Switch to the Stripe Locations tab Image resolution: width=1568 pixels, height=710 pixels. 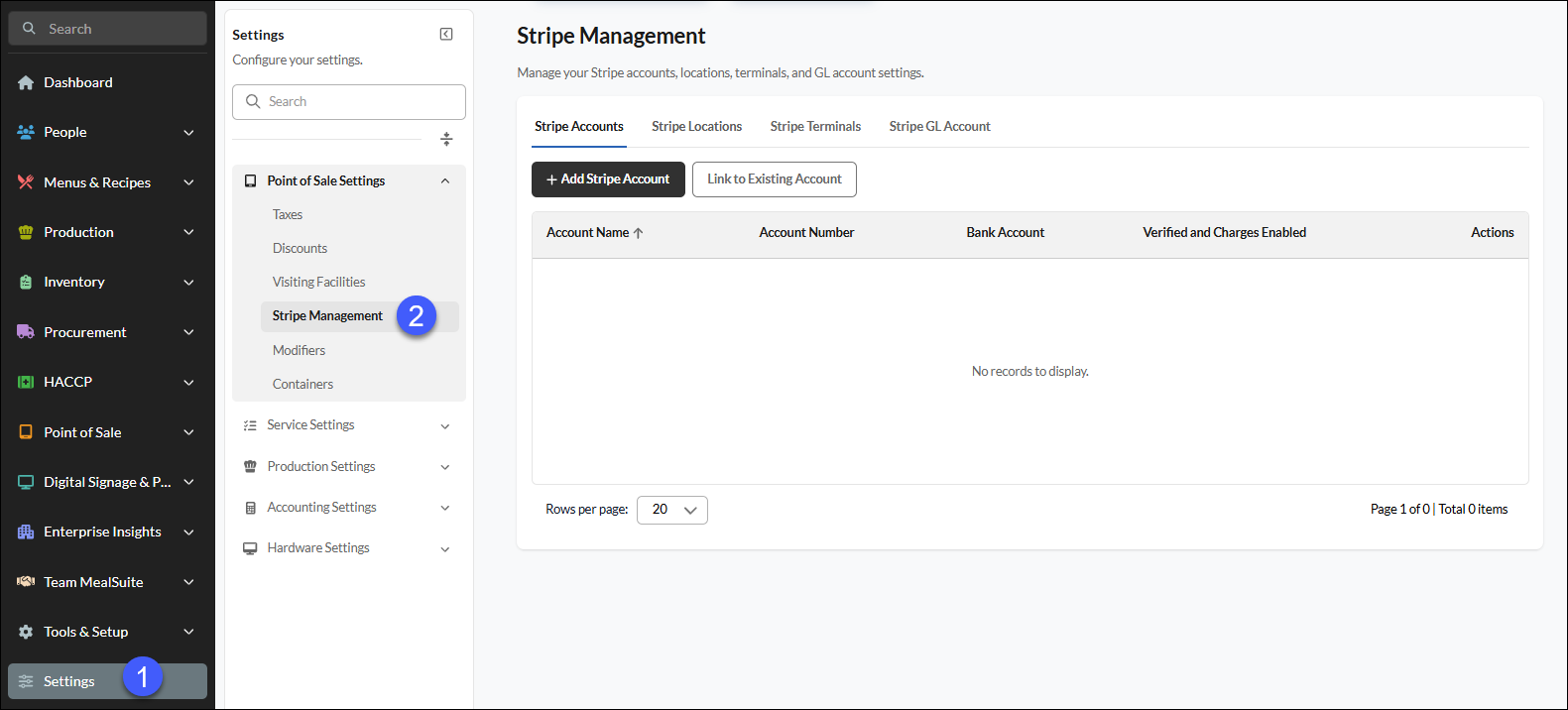tap(696, 126)
